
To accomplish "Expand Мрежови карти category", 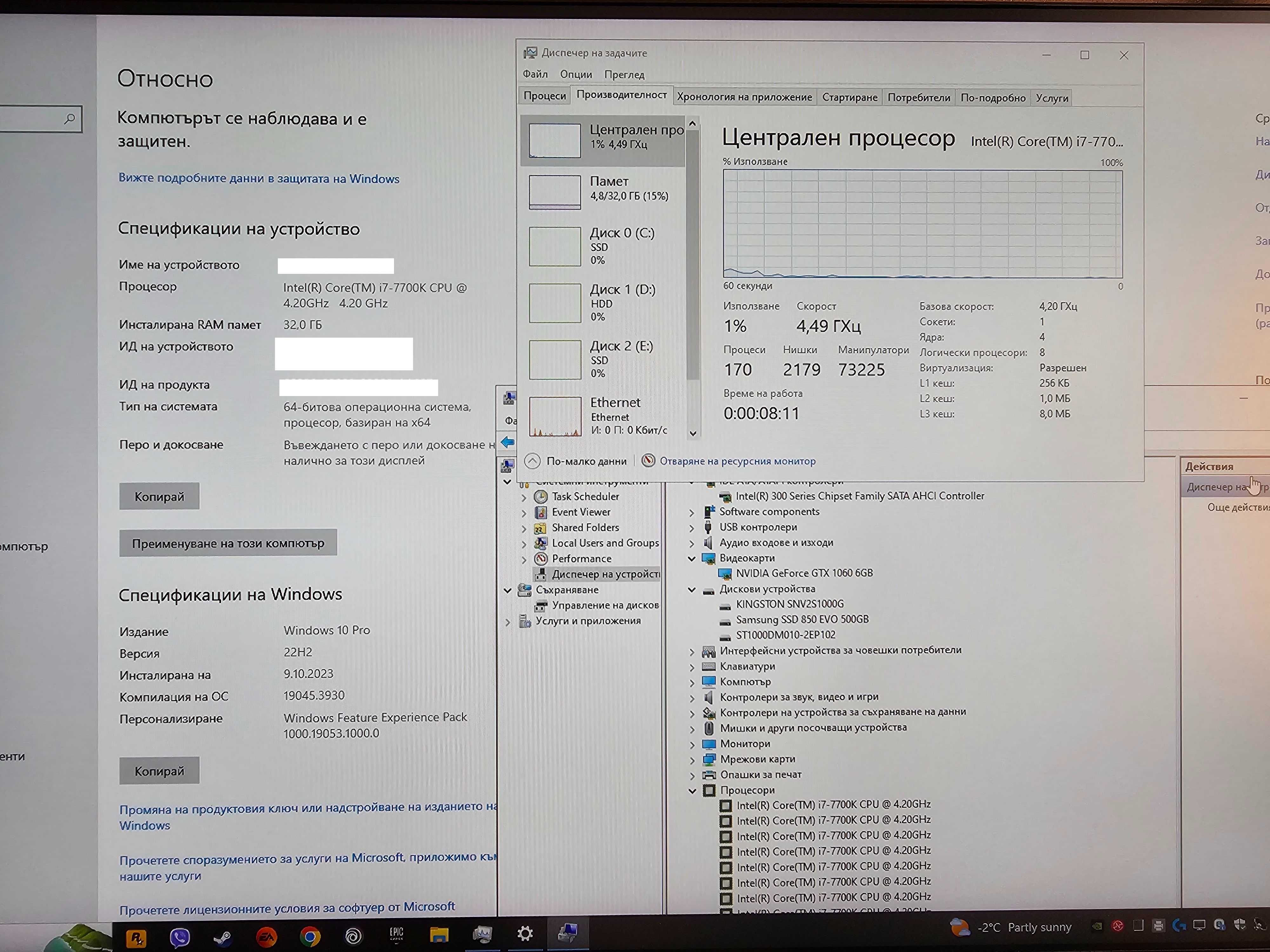I will tap(692, 760).
